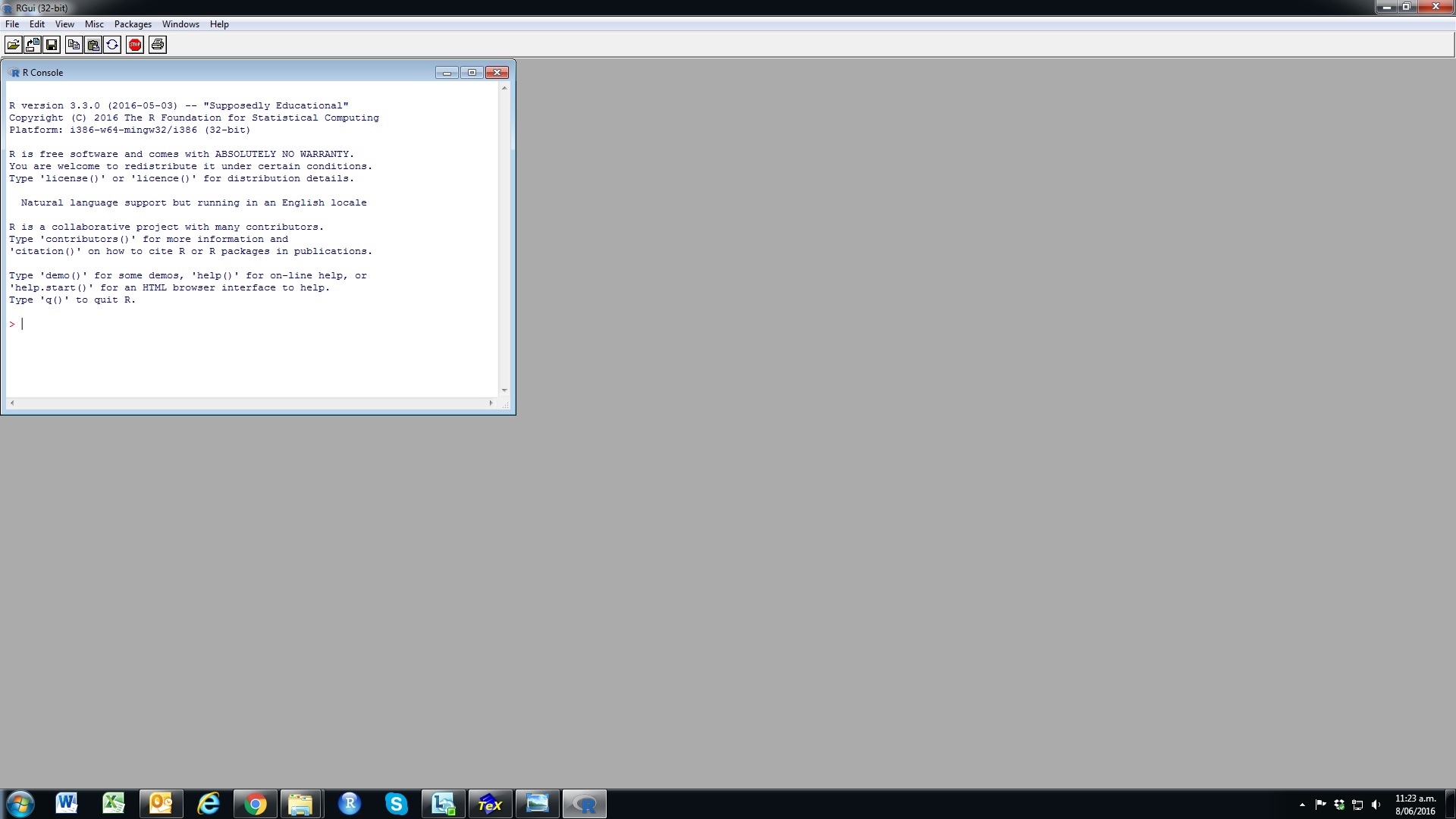Viewport: 1456px width, 819px height.
Task: Click the Open script folder icon
Action: 13,45
